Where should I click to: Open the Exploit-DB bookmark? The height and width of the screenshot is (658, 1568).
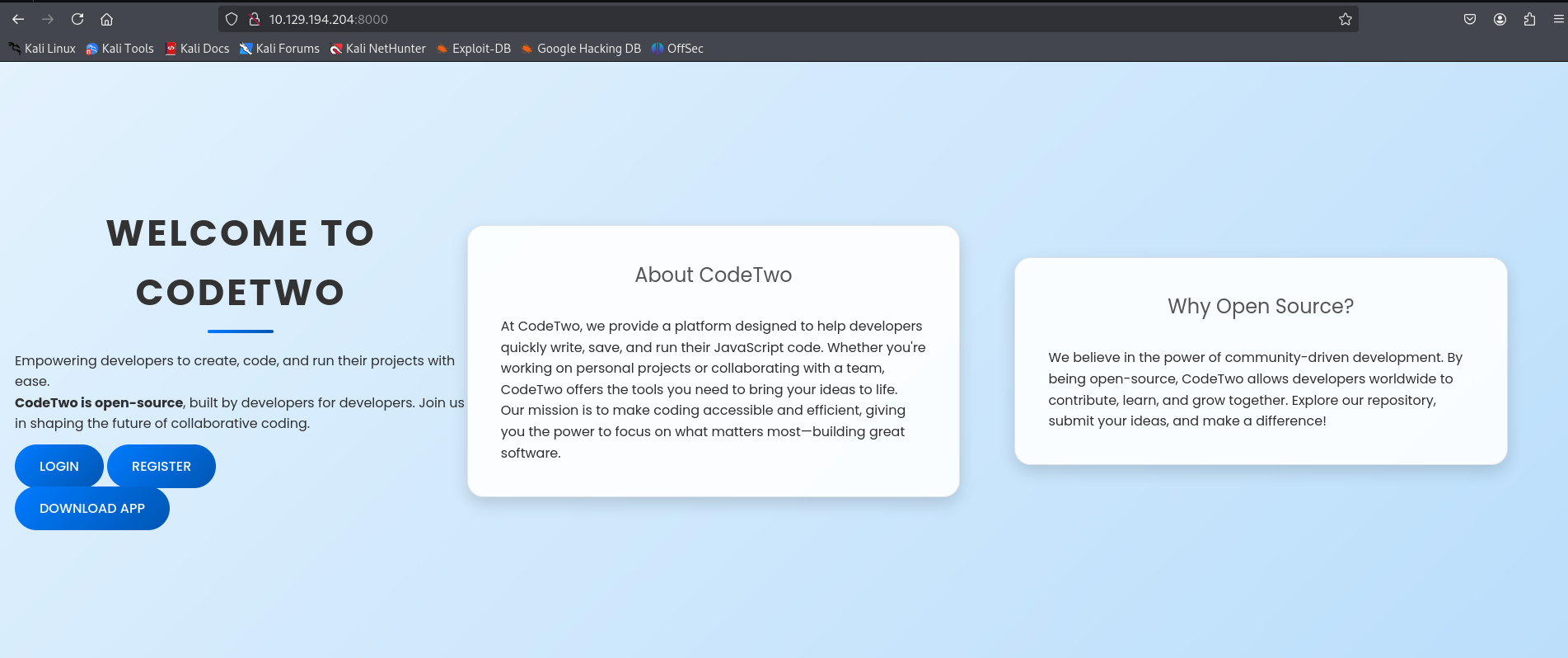[x=474, y=49]
